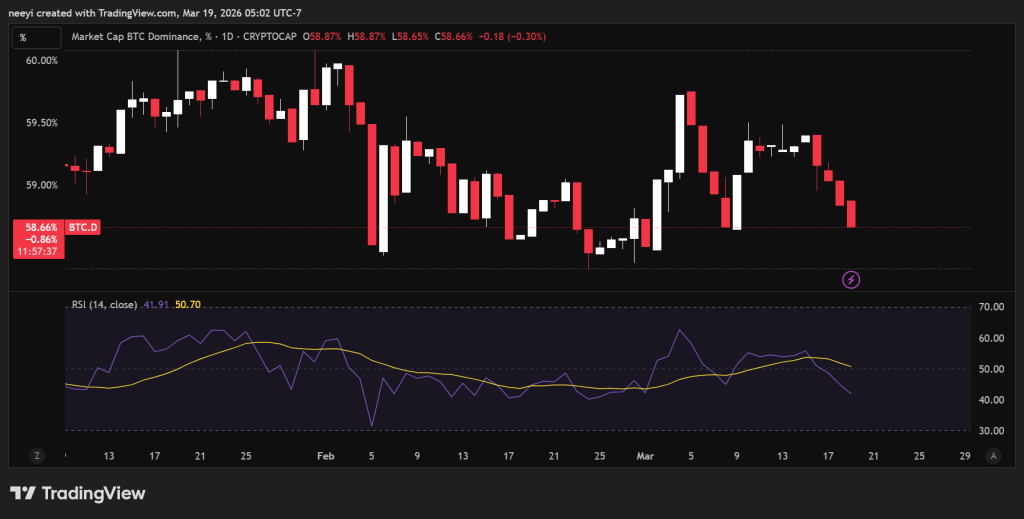Click the red 58.66% current price label
The image size is (1024, 519).
(x=38, y=228)
